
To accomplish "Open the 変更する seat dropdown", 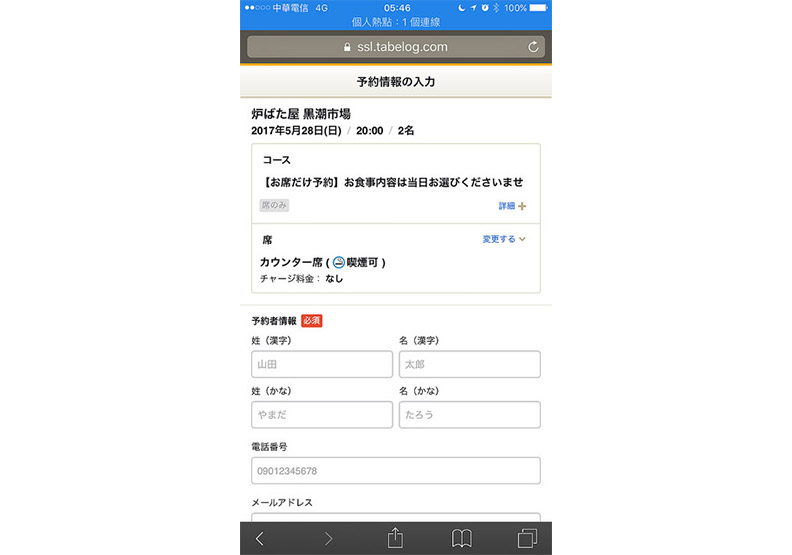I will (504, 239).
